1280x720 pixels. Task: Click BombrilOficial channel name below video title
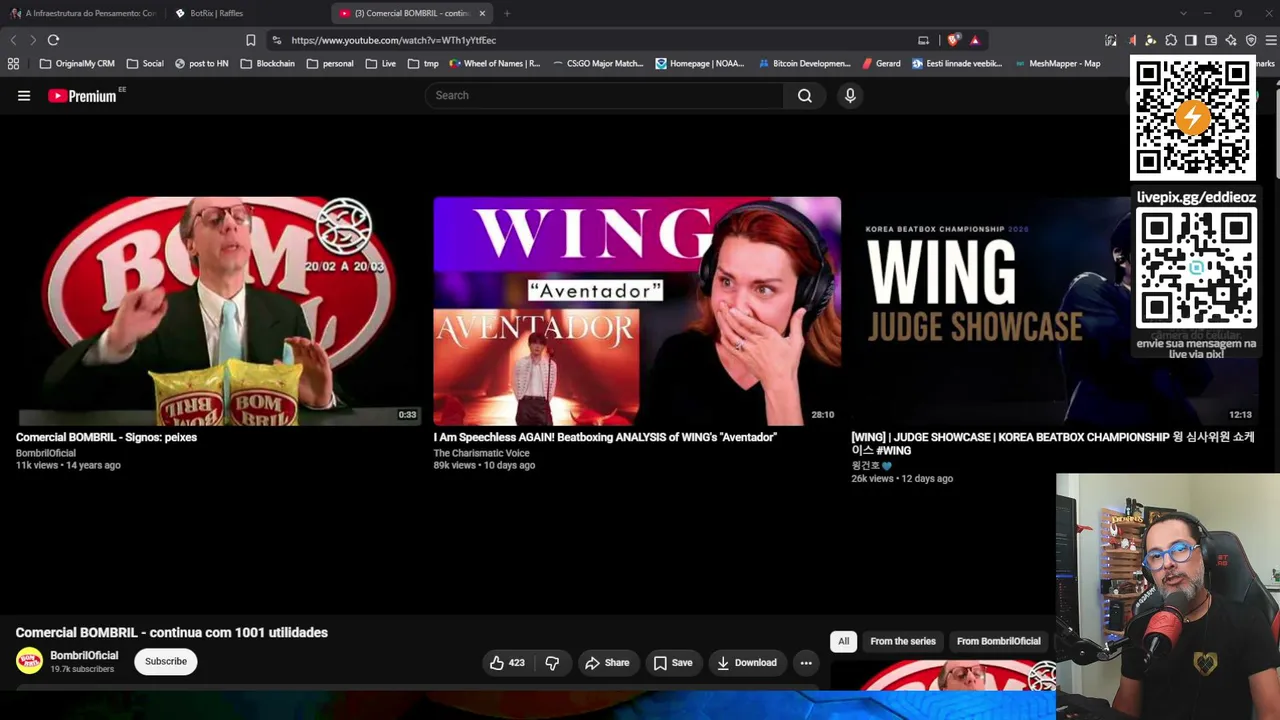point(84,656)
